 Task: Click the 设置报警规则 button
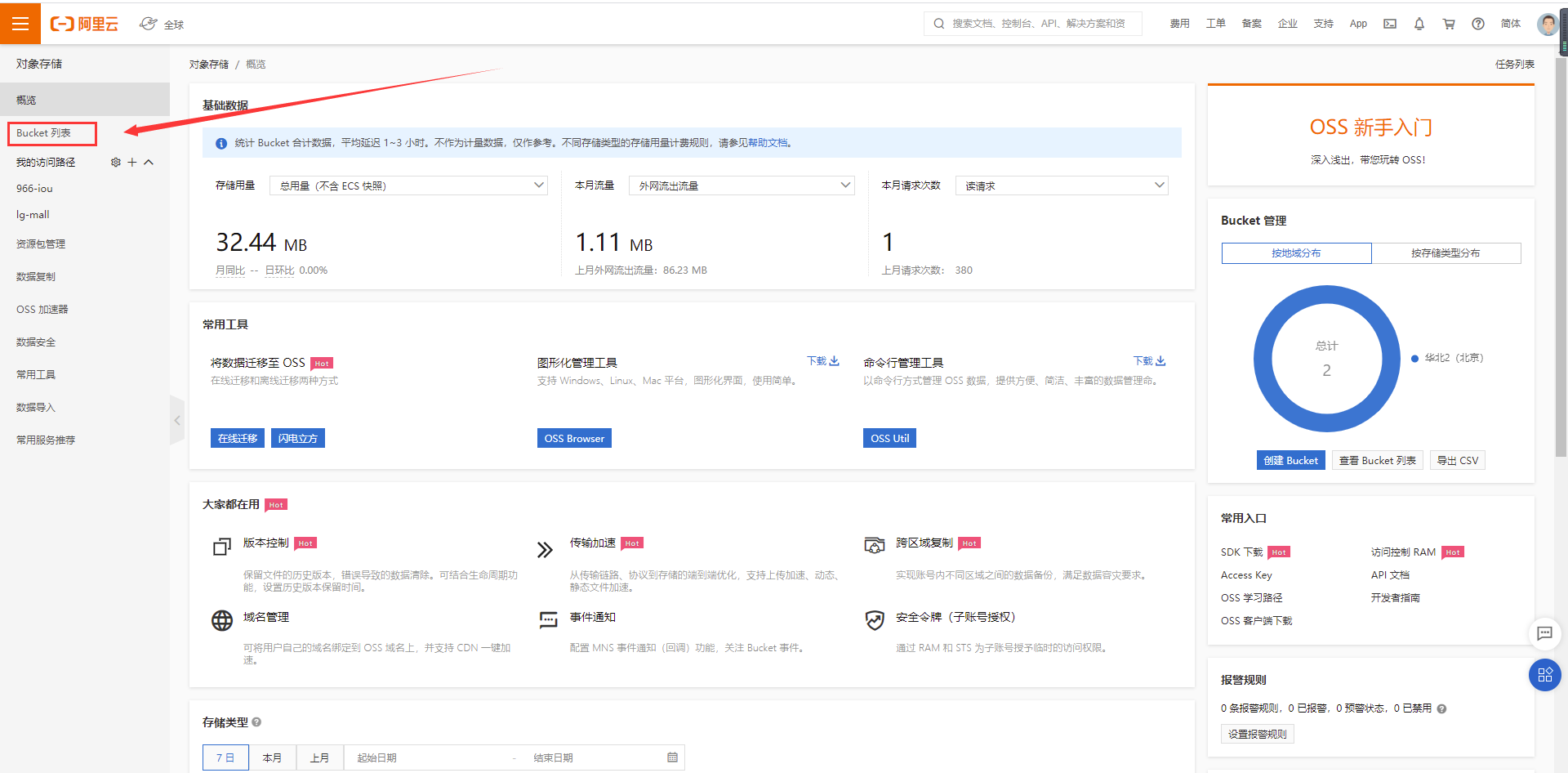click(x=1258, y=734)
